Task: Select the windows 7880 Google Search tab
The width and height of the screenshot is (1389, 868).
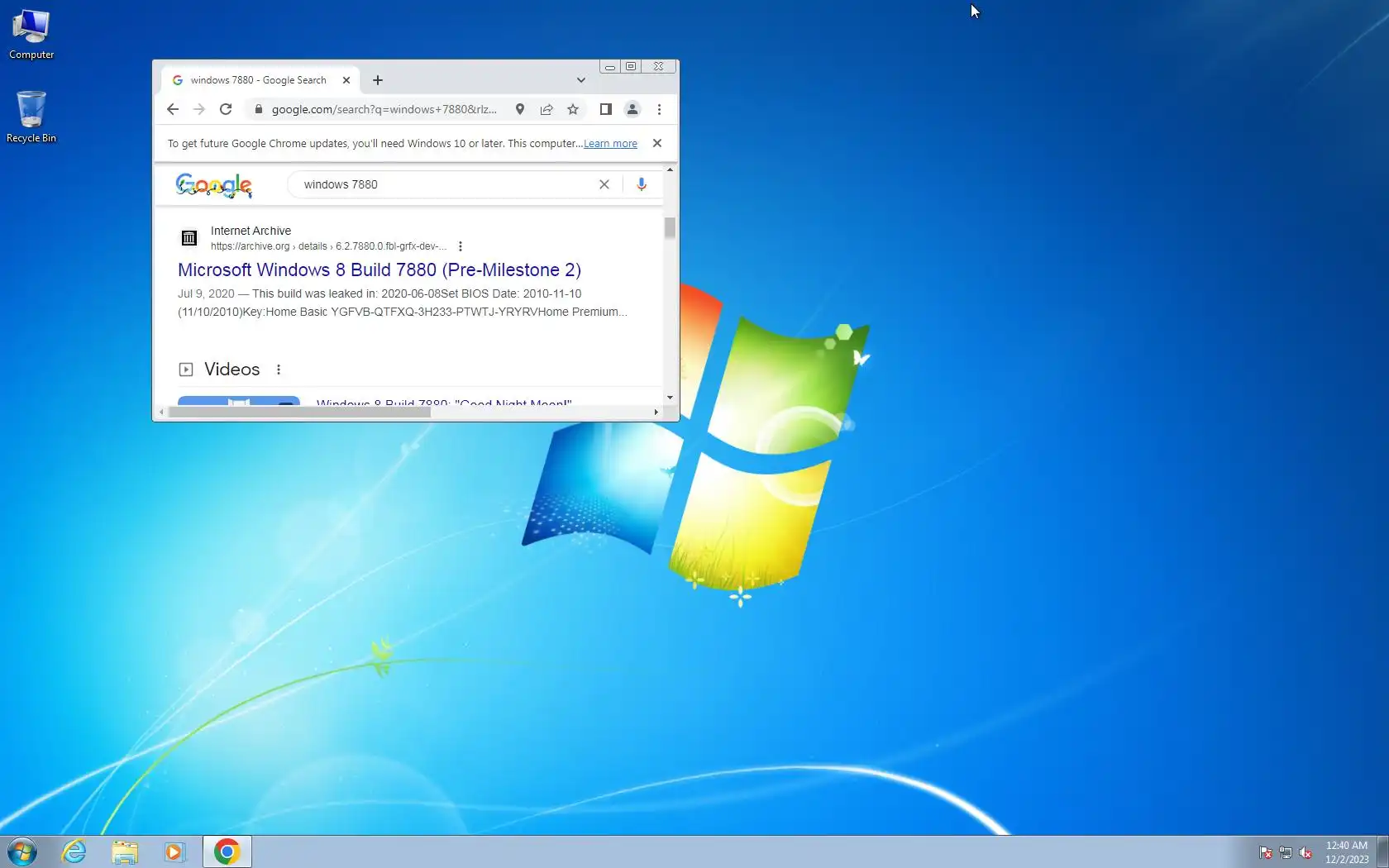Action: tap(260, 80)
